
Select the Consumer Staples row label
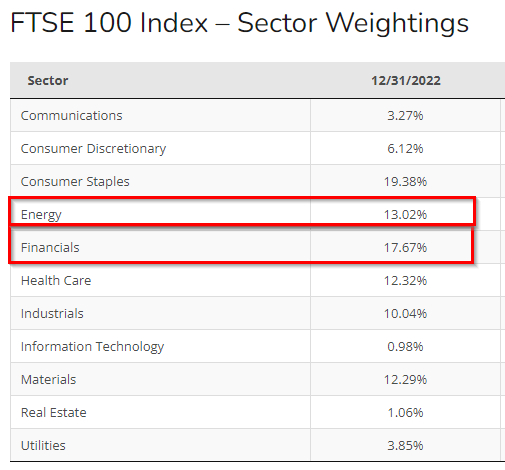pos(75,182)
